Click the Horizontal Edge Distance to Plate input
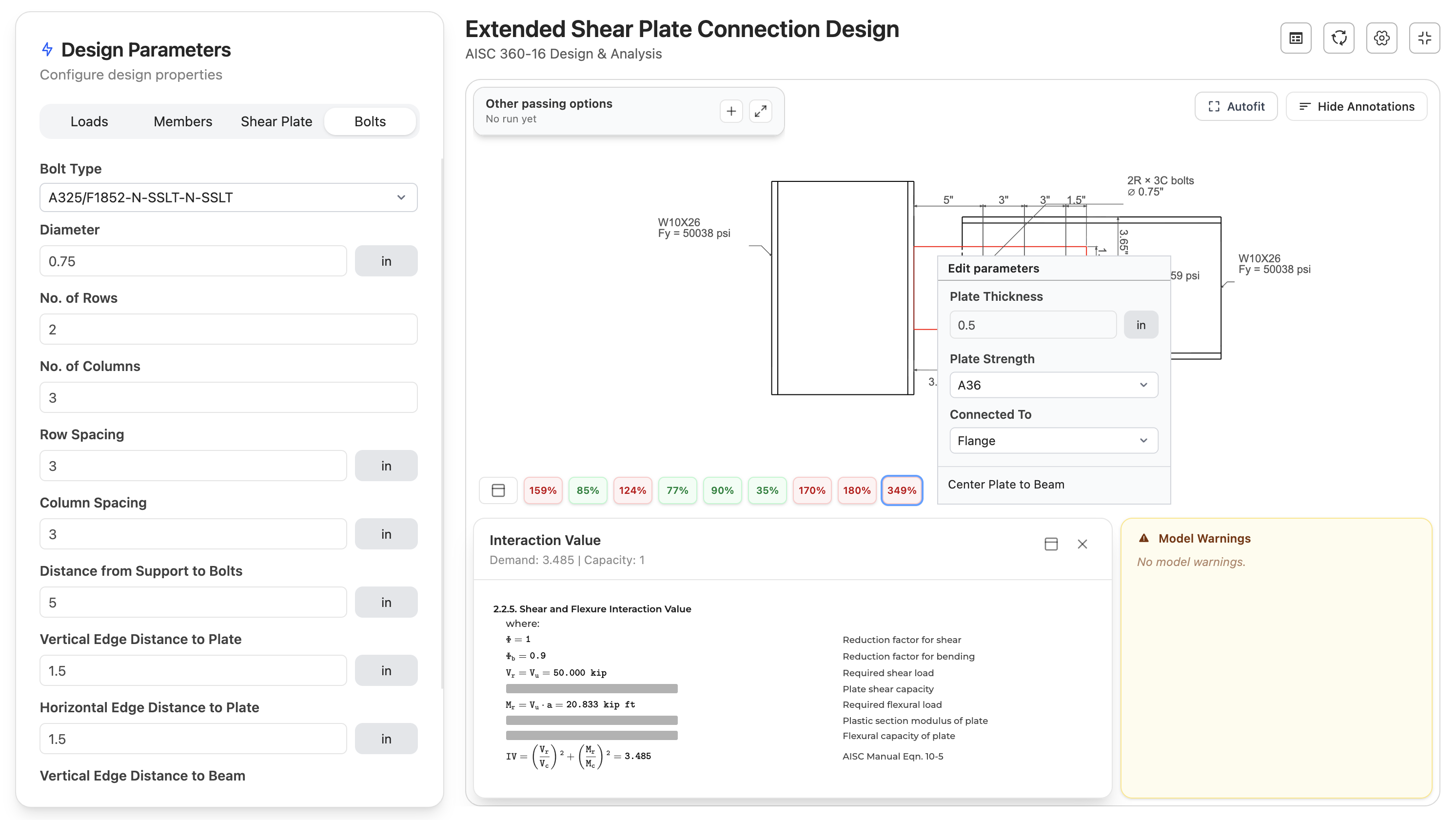The width and height of the screenshot is (1456, 820). (193, 739)
